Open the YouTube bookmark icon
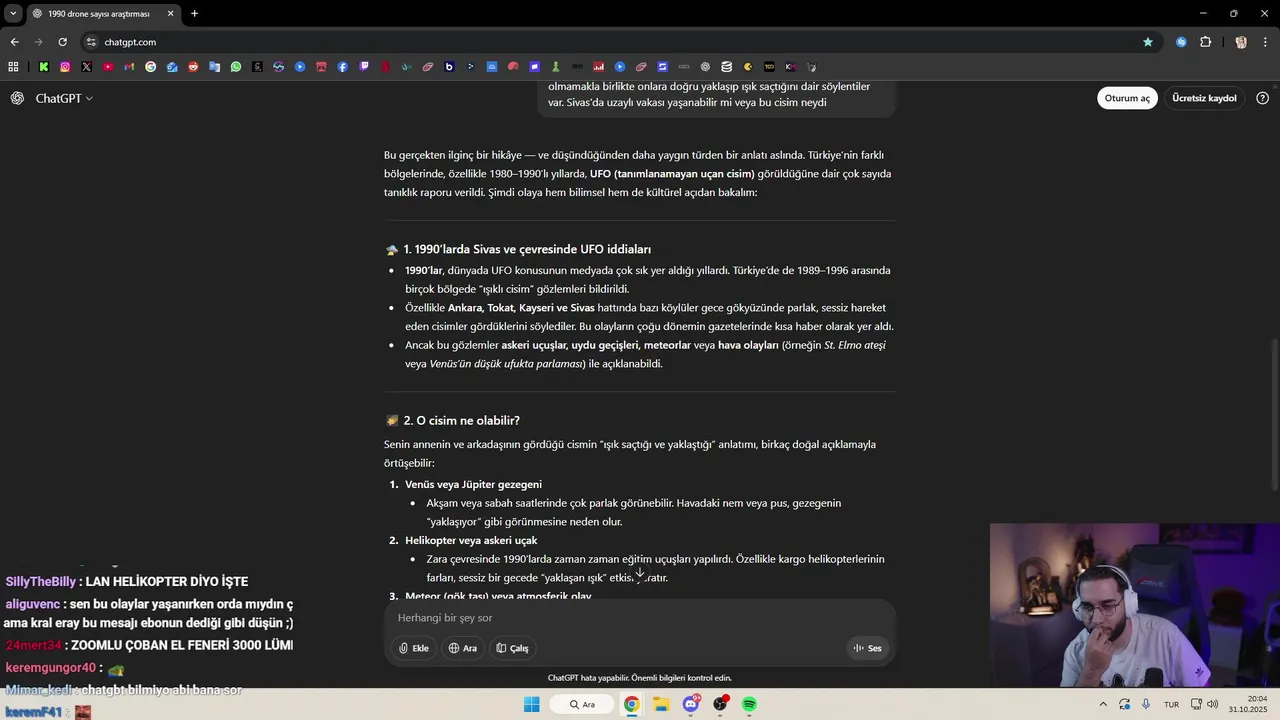Image resolution: width=1280 pixels, height=720 pixels. 108,67
